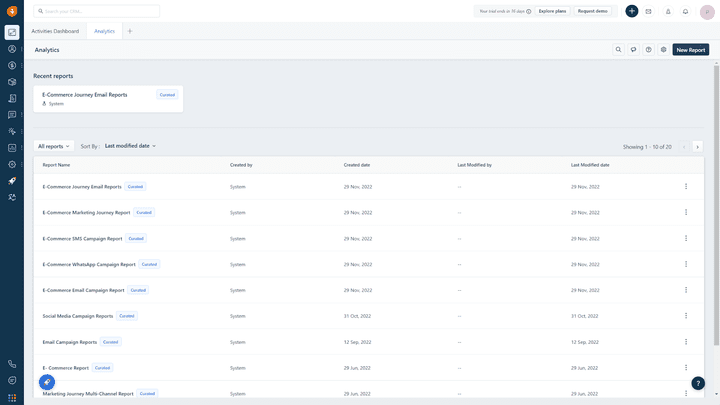Click the Deals dollar icon in sidebar

click(x=12, y=65)
